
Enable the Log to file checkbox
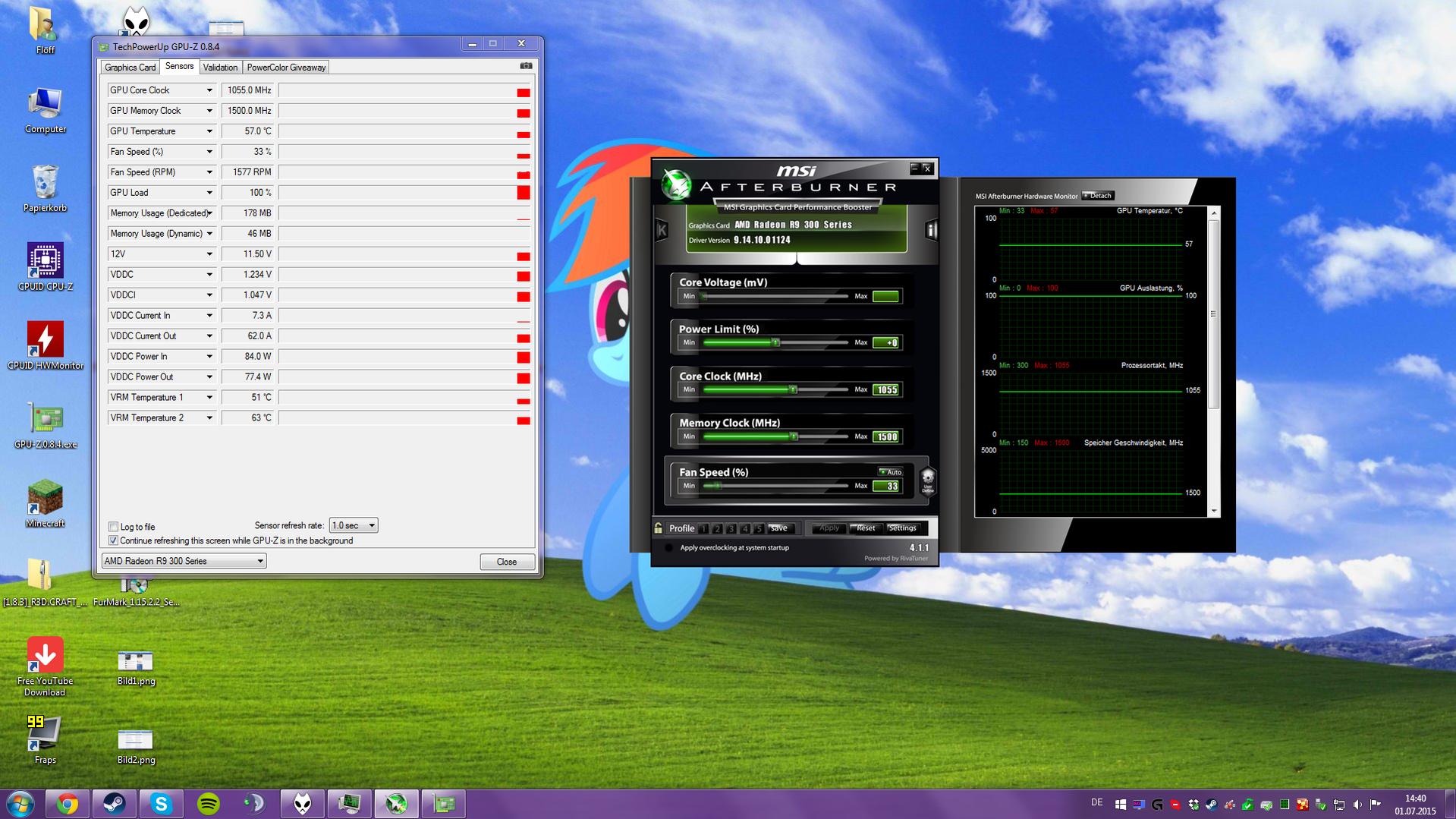coord(113,527)
